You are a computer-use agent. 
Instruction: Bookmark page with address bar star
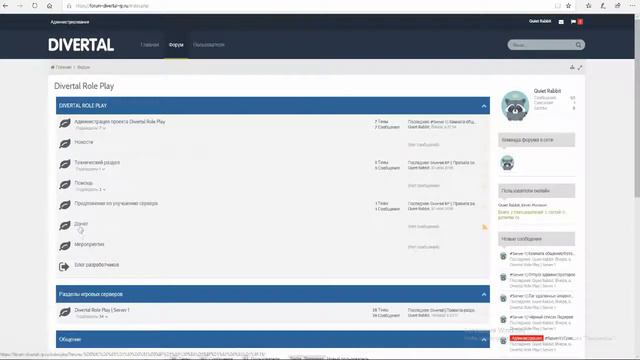coord(569,6)
